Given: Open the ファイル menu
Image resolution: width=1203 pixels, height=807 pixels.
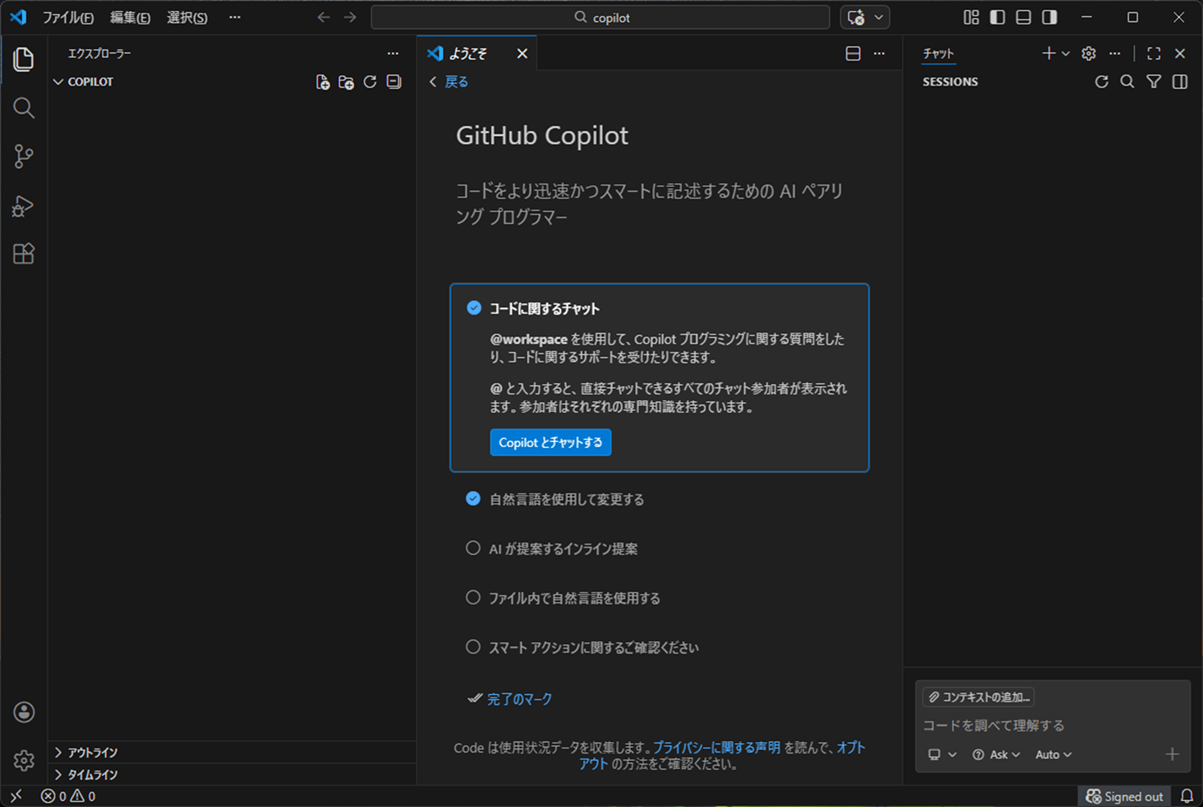Looking at the screenshot, I should [x=69, y=17].
